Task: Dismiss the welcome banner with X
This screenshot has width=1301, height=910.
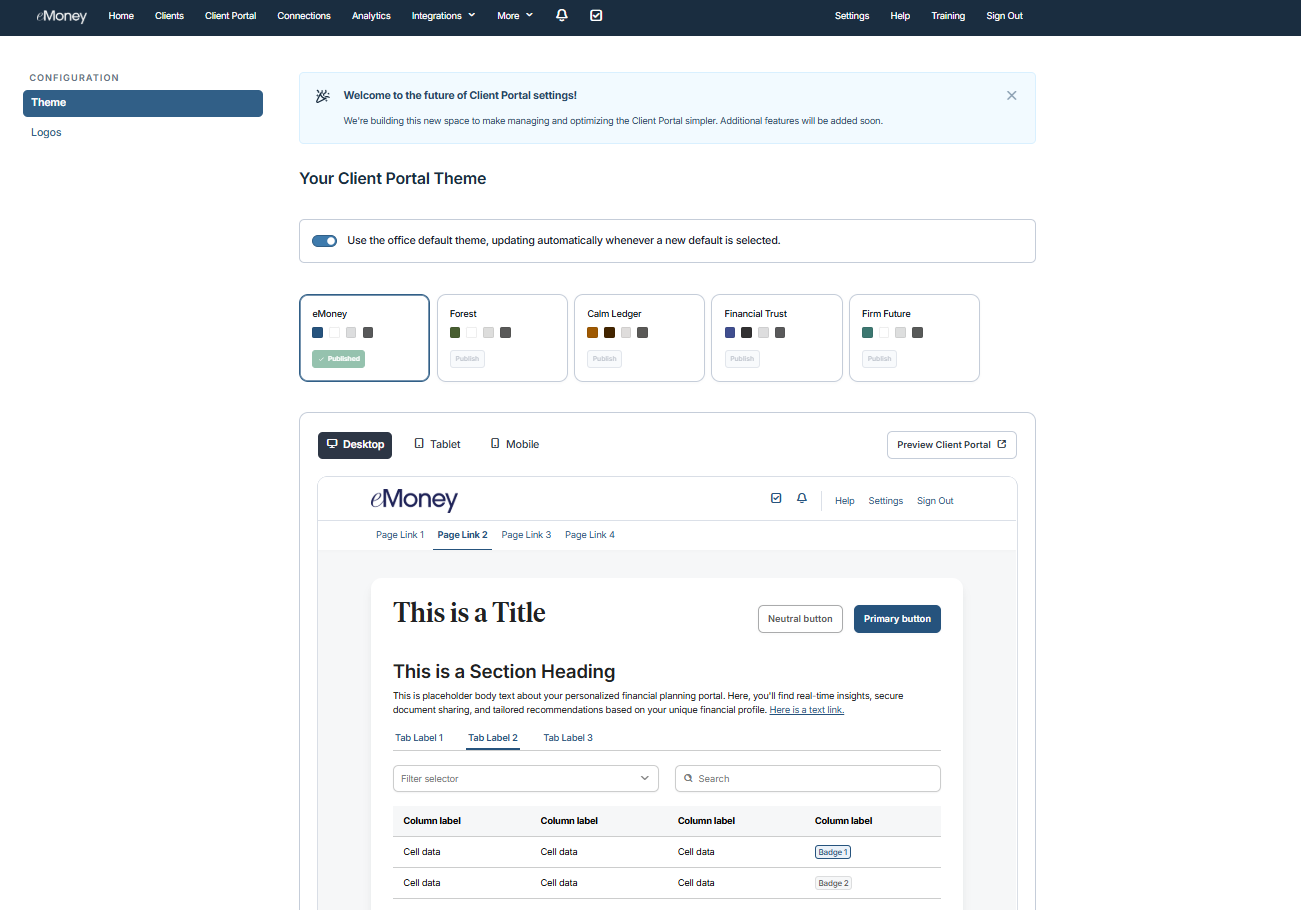Action: (1011, 96)
